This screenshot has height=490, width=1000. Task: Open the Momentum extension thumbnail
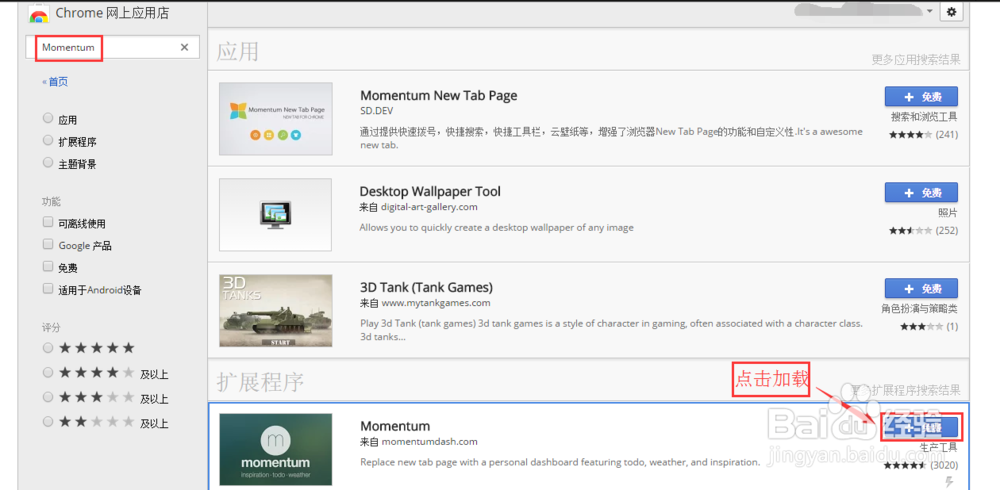(x=276, y=449)
